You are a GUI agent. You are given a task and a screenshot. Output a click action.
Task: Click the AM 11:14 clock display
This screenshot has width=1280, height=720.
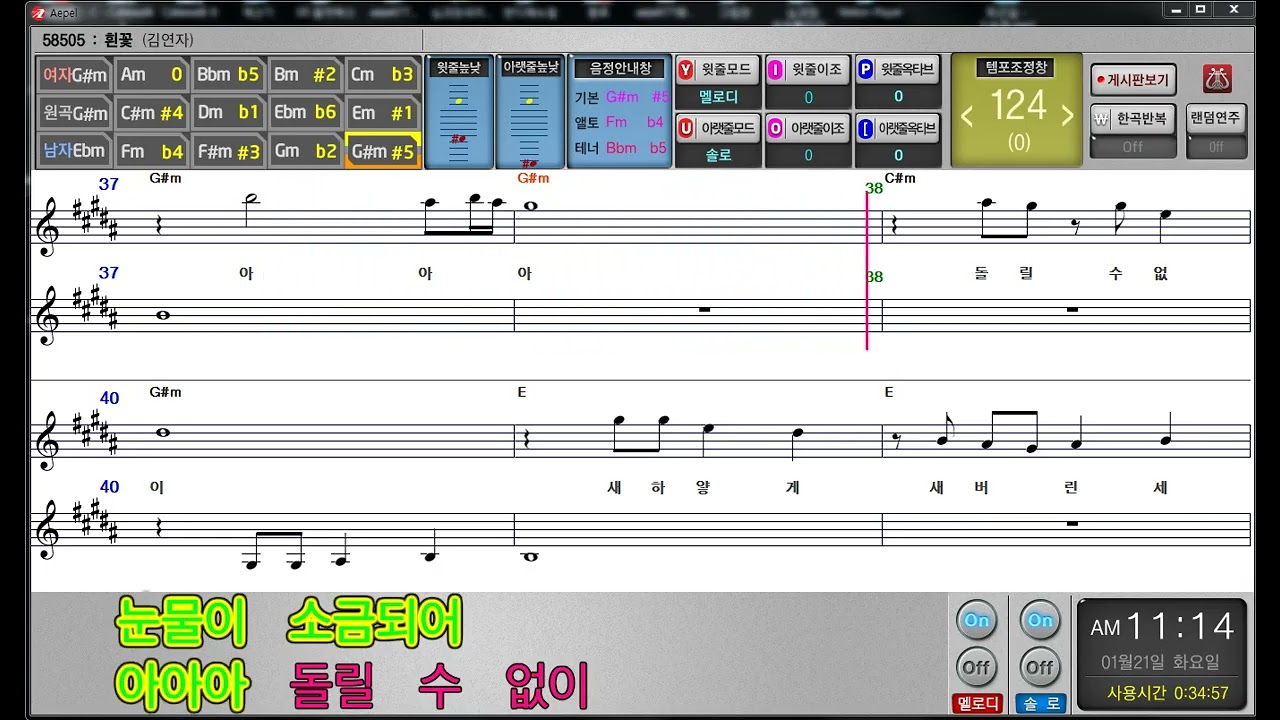point(1162,627)
